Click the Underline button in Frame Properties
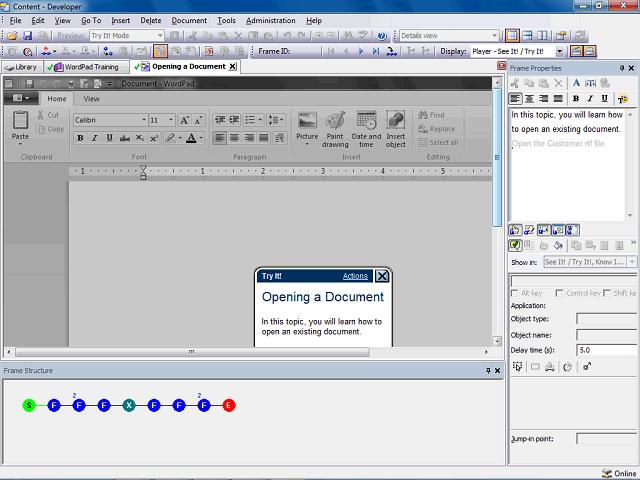 point(606,99)
